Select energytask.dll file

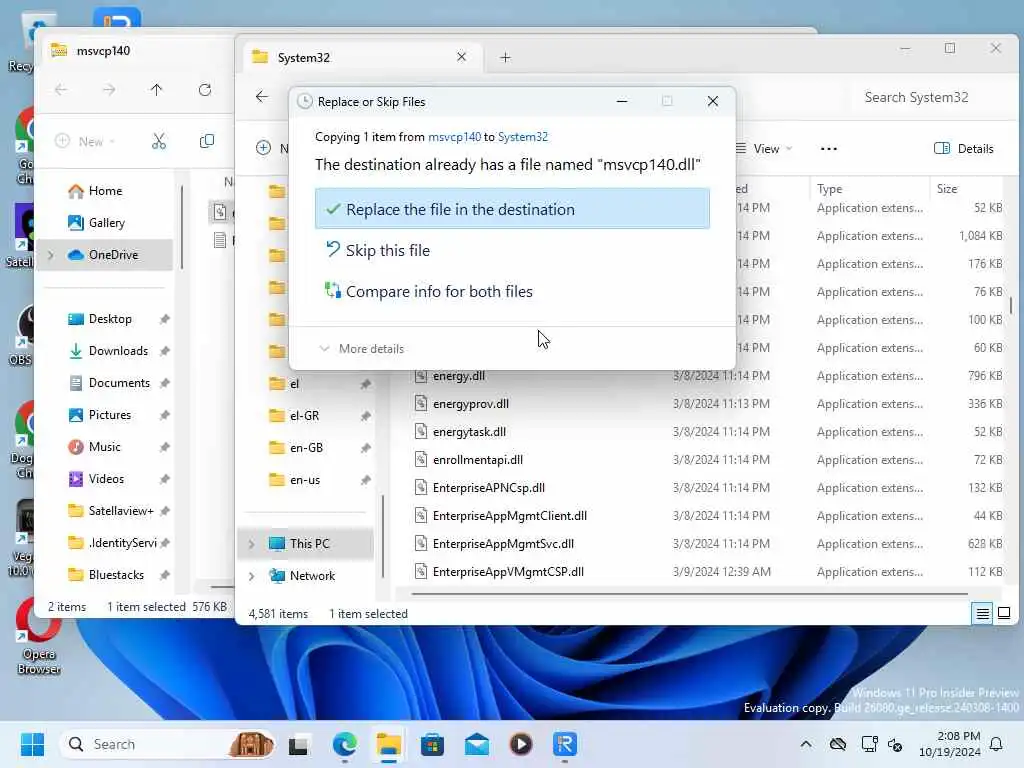[x=469, y=432]
